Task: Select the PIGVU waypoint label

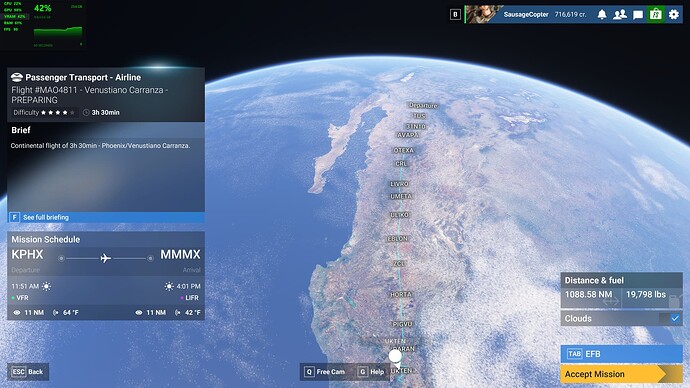Action: [402, 324]
